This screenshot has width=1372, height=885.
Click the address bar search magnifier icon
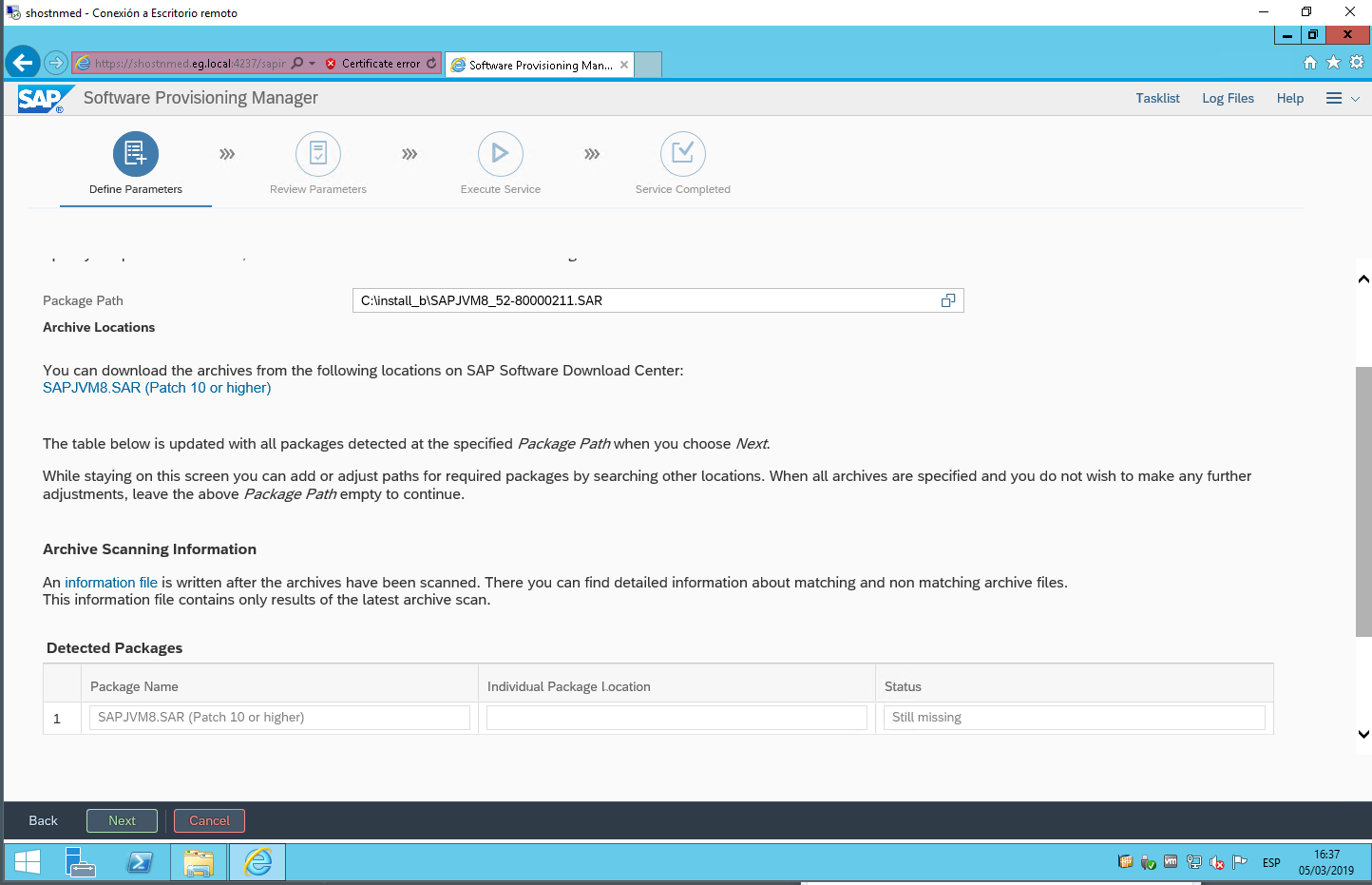click(297, 64)
